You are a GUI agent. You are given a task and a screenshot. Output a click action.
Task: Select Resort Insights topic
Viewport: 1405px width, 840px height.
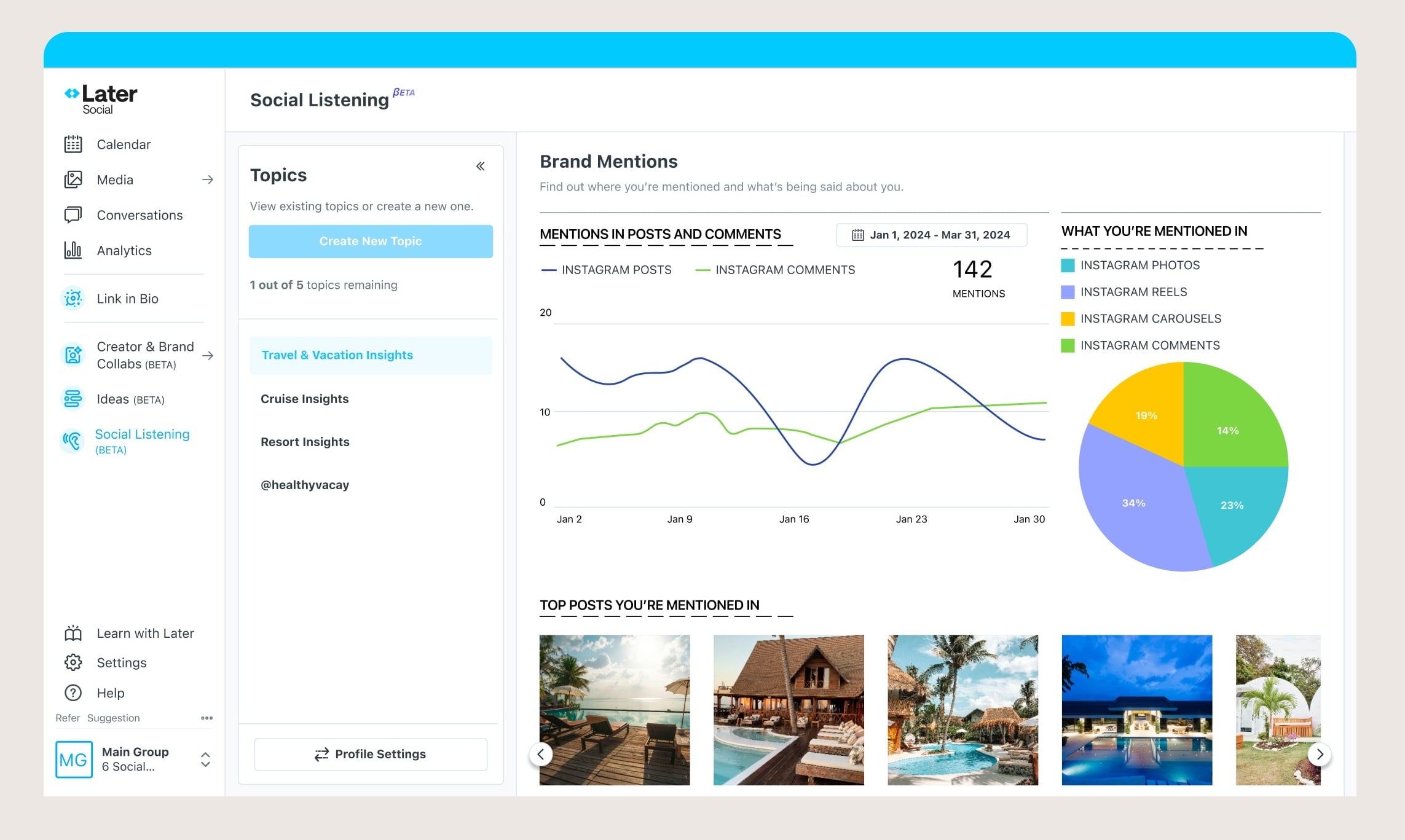(x=305, y=442)
